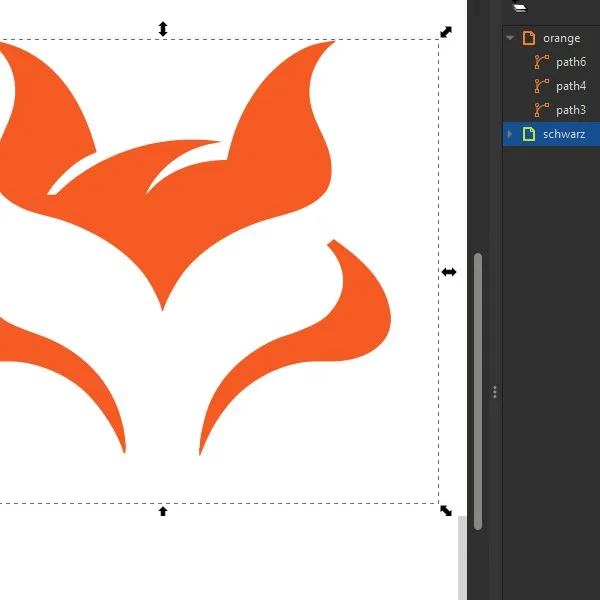
Task: Click the green schwarz layer icon
Action: point(529,134)
